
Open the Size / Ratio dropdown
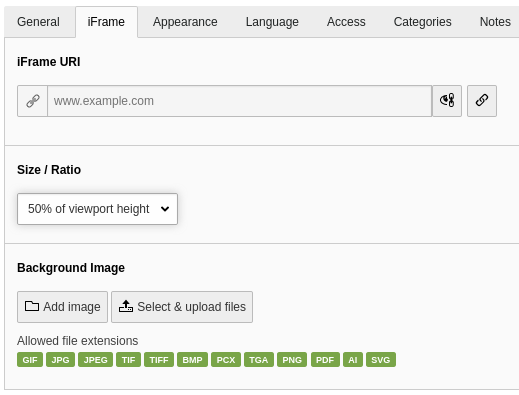(x=97, y=209)
